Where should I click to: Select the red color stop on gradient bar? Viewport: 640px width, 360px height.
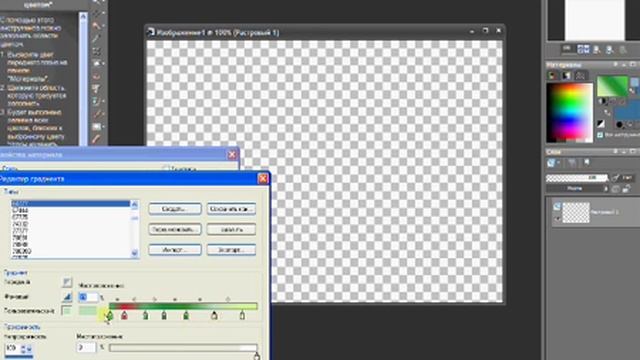click(x=124, y=315)
